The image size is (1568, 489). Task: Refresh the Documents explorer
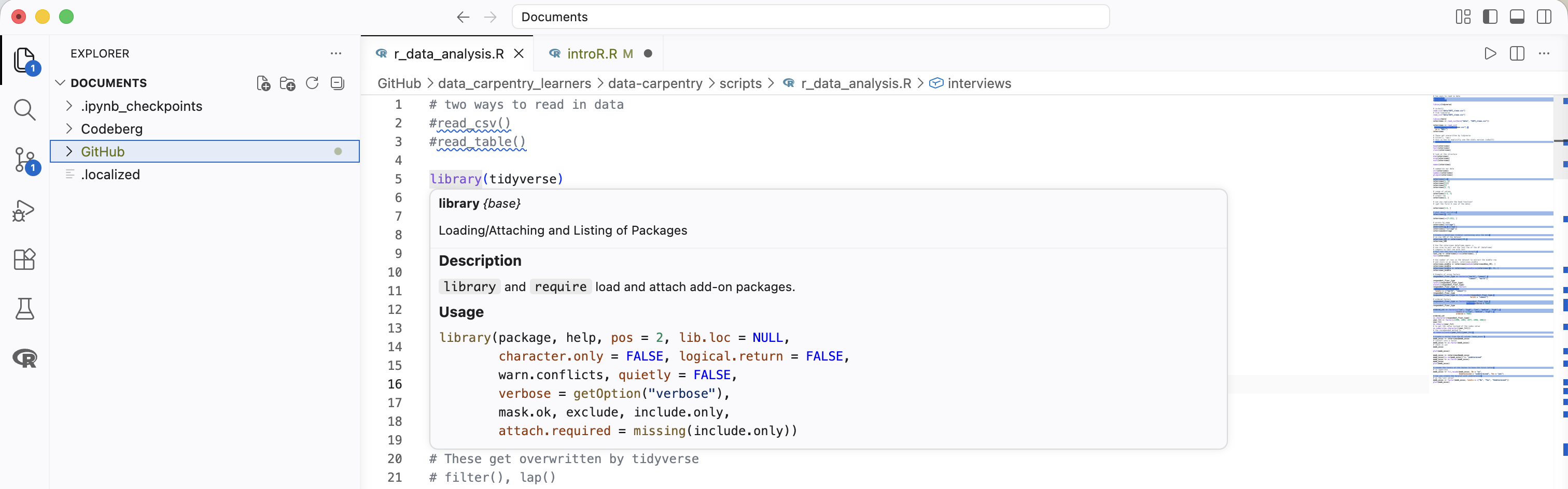coord(312,83)
